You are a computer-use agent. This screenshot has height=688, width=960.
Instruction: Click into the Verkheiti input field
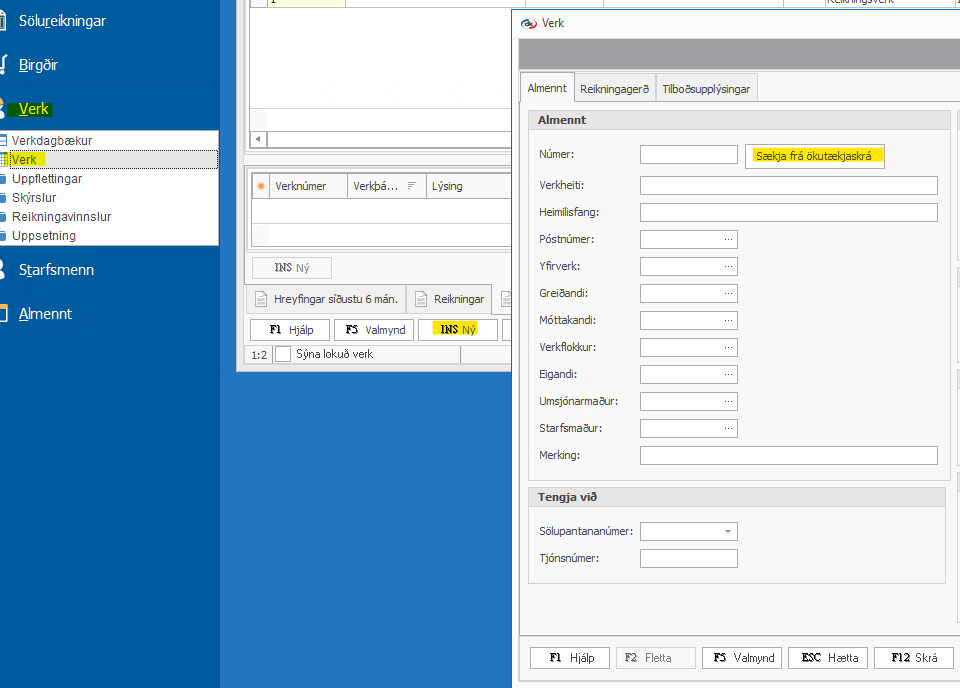pos(788,185)
